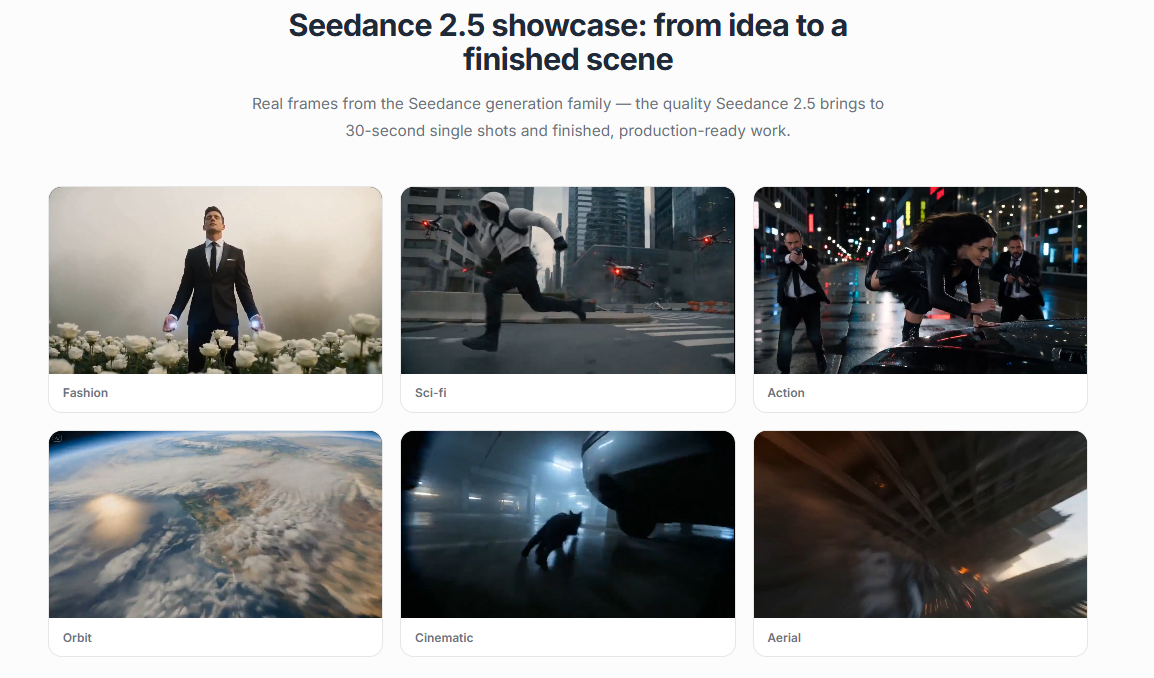The image size is (1154, 678).
Task: Click the "Aerial" card label
Action: point(784,638)
